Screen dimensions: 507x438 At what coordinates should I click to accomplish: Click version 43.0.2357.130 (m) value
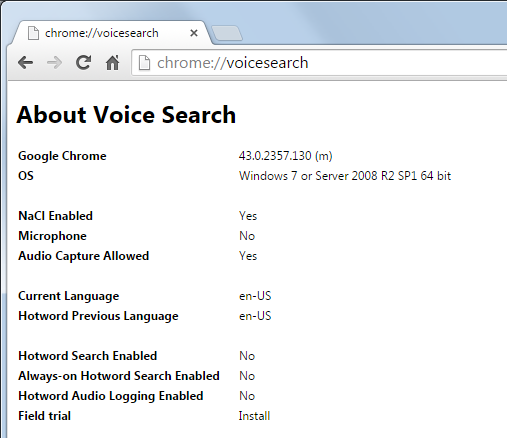pos(286,156)
